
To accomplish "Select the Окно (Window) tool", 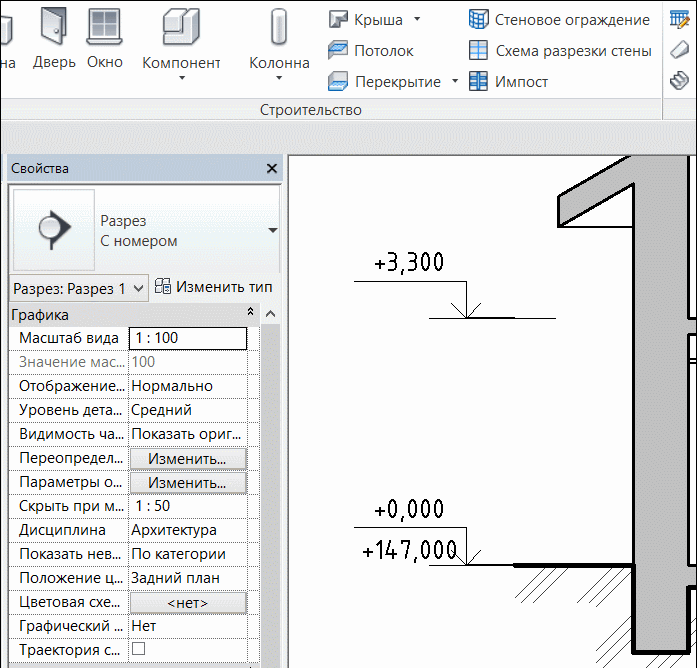I will [x=104, y=36].
